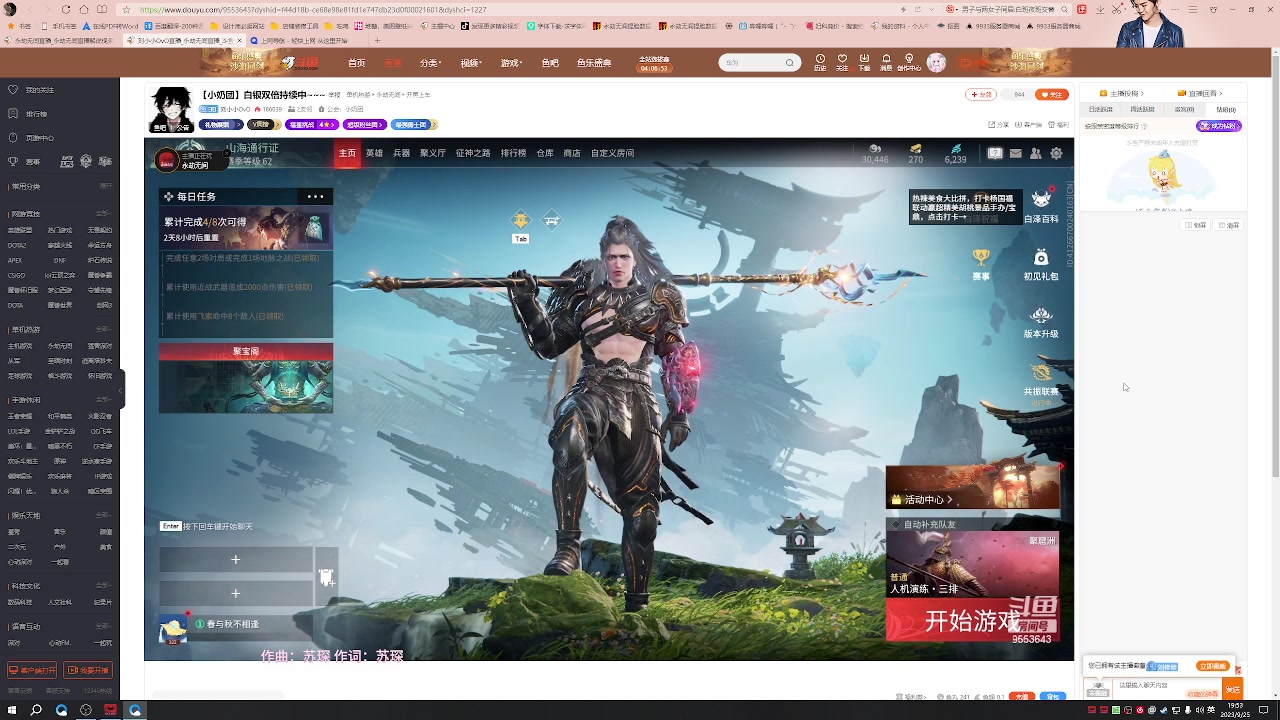Open the game settings gear icon

tap(1056, 153)
